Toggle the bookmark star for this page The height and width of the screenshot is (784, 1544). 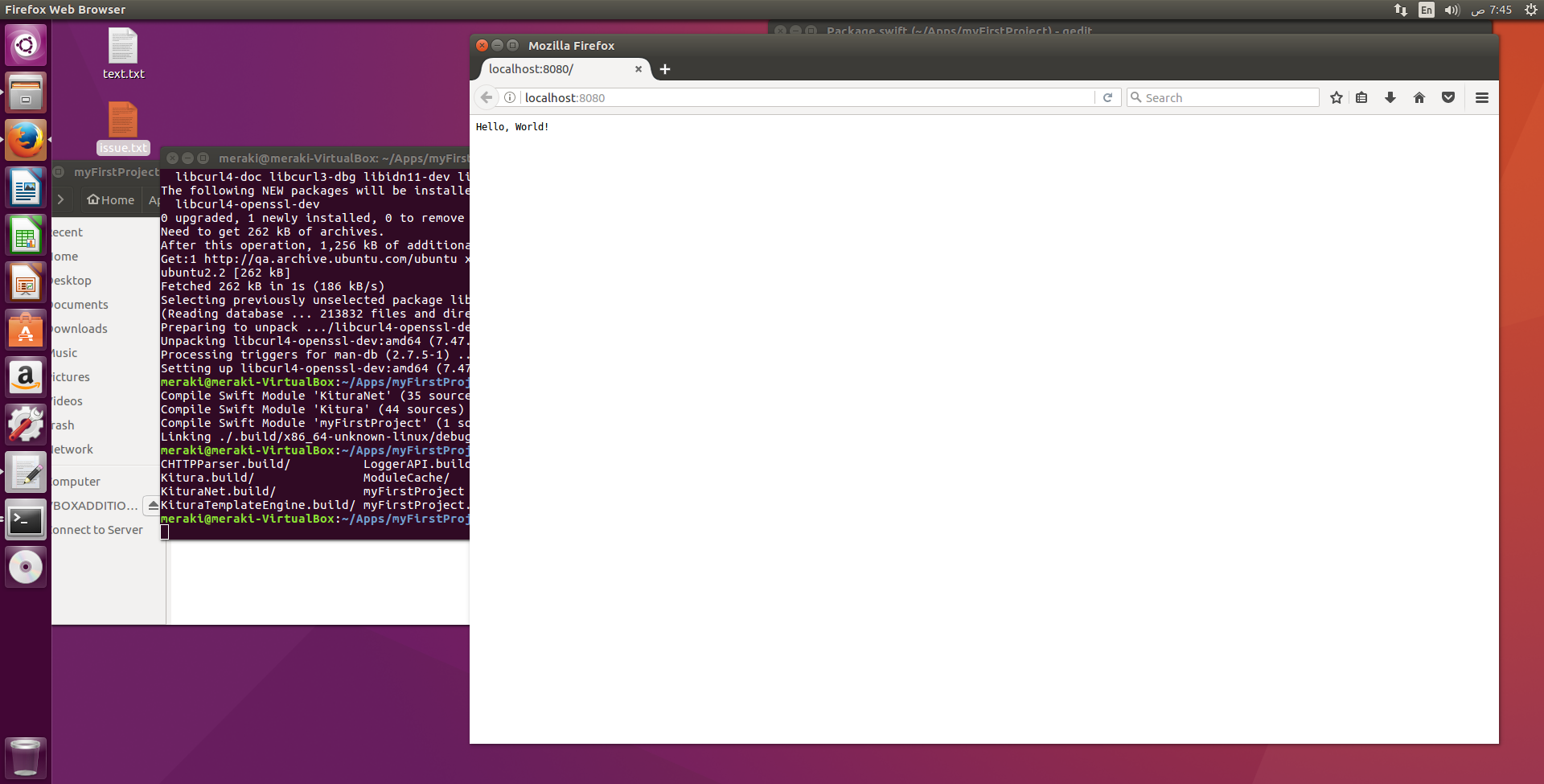tap(1337, 97)
